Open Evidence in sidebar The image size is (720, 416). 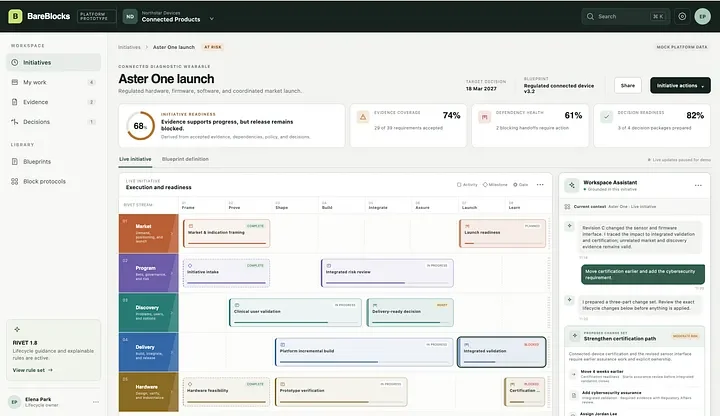coord(53,102)
